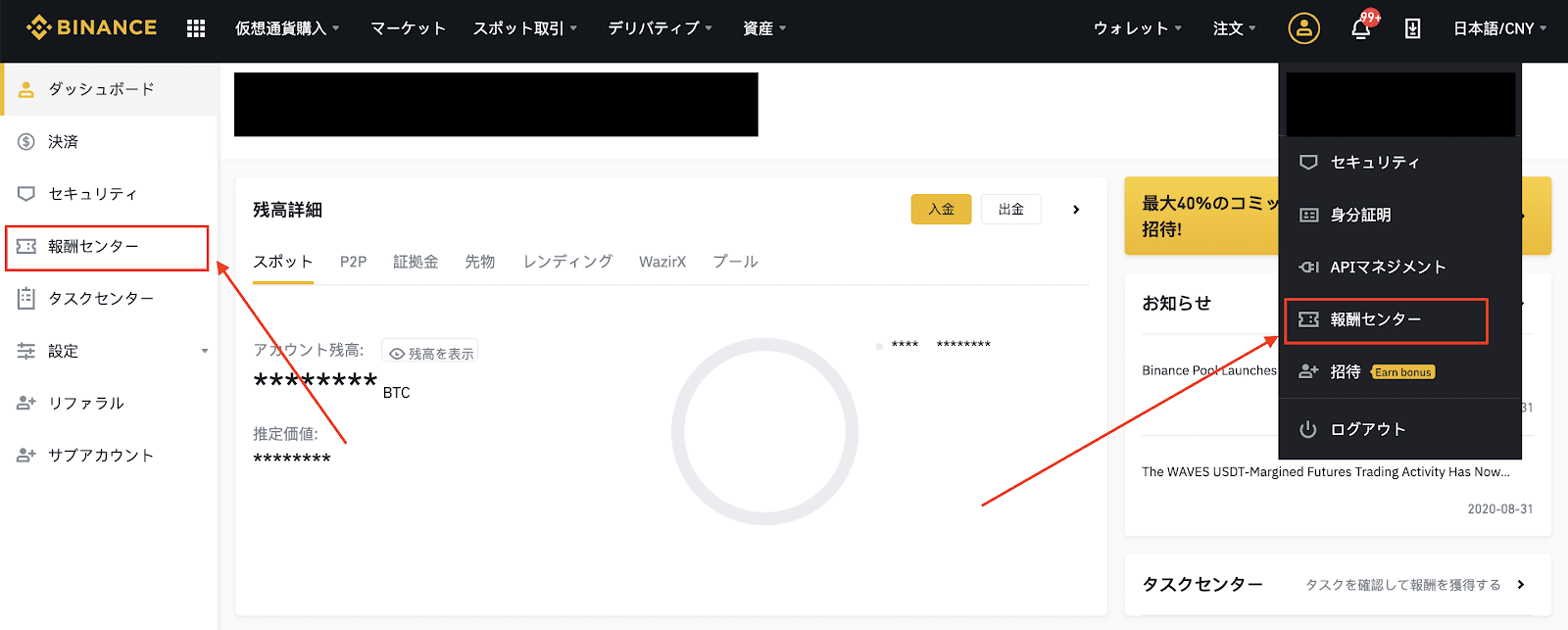Open the 日本語/CNY language and currency selector
Viewport: 1568px width, 630px height.
[x=1499, y=28]
